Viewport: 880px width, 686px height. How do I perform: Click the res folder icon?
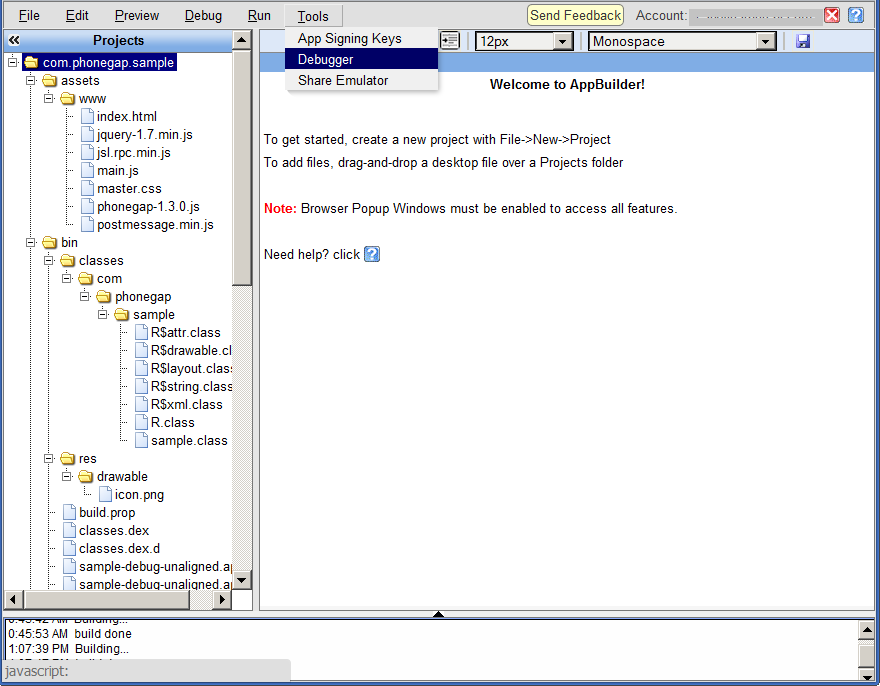(67, 458)
